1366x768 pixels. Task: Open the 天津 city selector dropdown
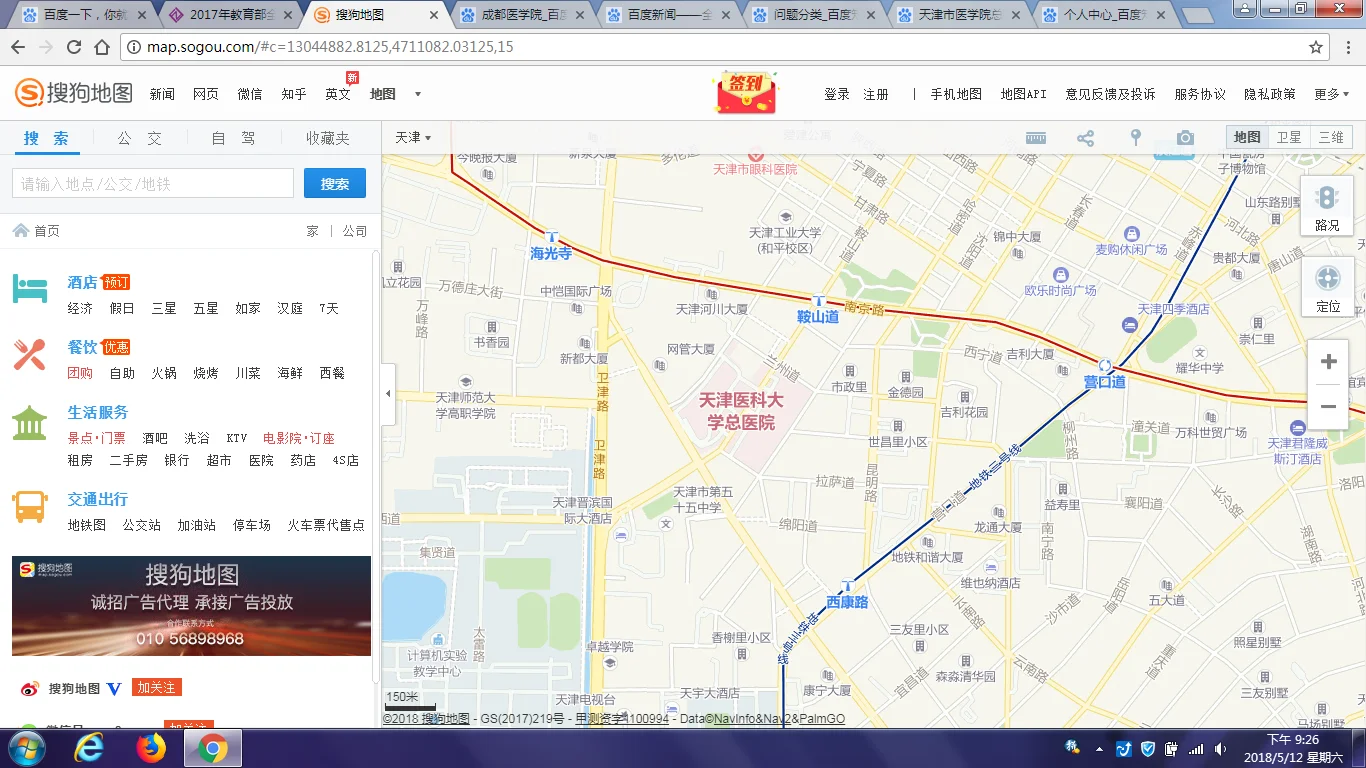412,137
